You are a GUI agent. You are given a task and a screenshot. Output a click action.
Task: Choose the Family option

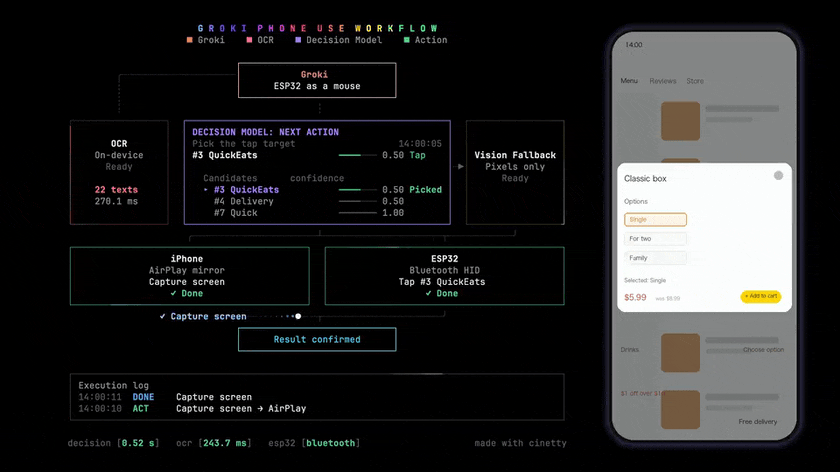[655, 258]
